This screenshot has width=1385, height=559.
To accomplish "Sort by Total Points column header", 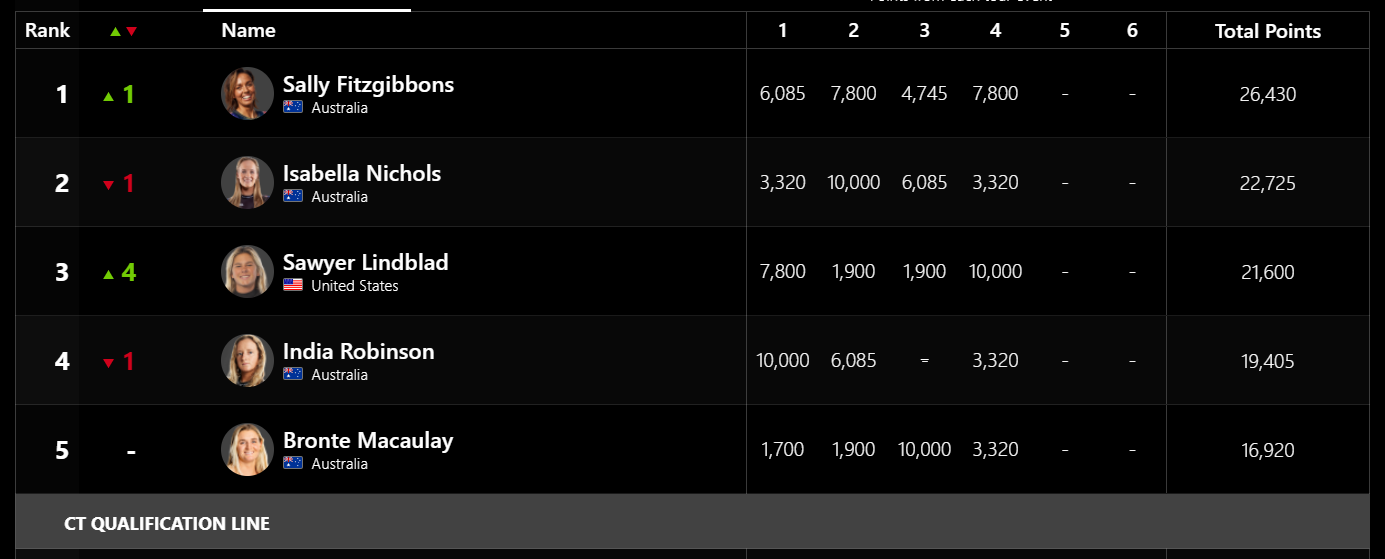I will (x=1268, y=31).
